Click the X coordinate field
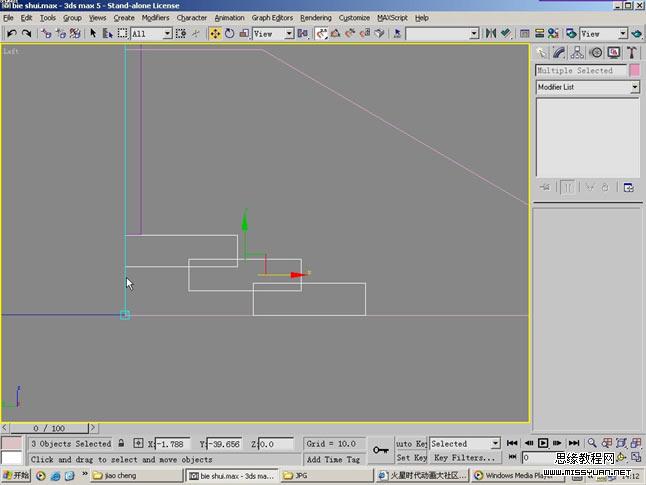Image resolution: width=646 pixels, height=485 pixels. coord(172,444)
